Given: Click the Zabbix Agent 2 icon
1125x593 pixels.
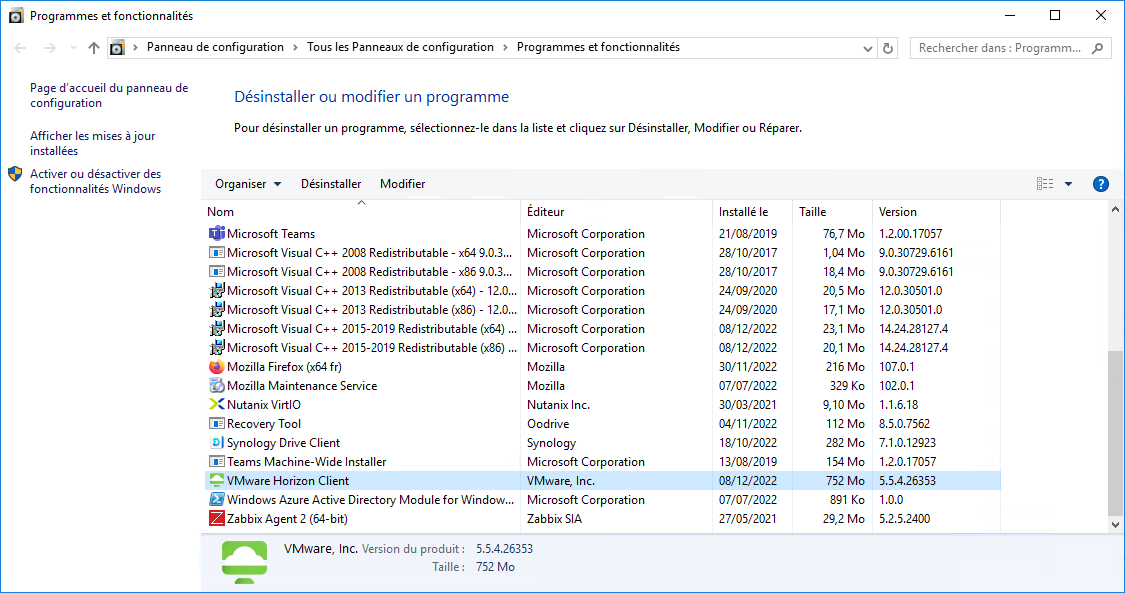Looking at the screenshot, I should pyautogui.click(x=216, y=518).
